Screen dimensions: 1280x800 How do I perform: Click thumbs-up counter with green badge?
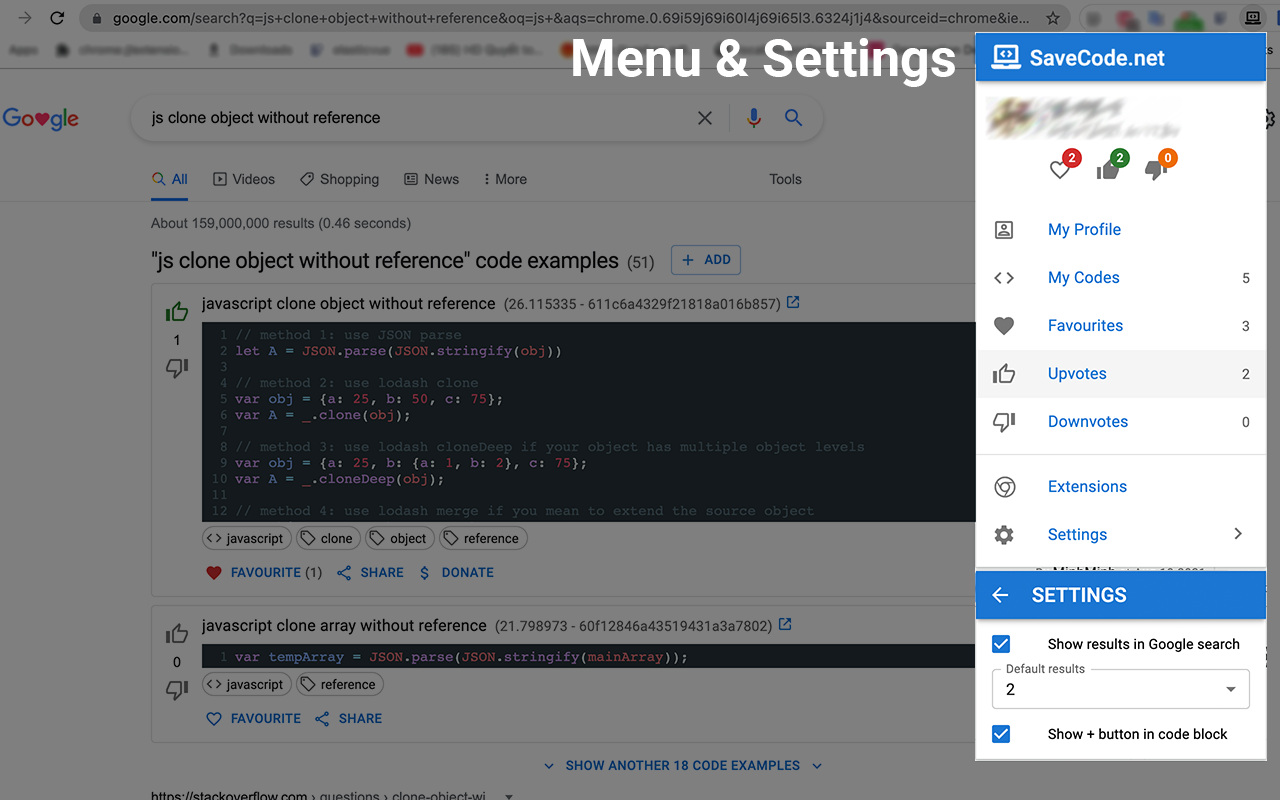point(1111,166)
